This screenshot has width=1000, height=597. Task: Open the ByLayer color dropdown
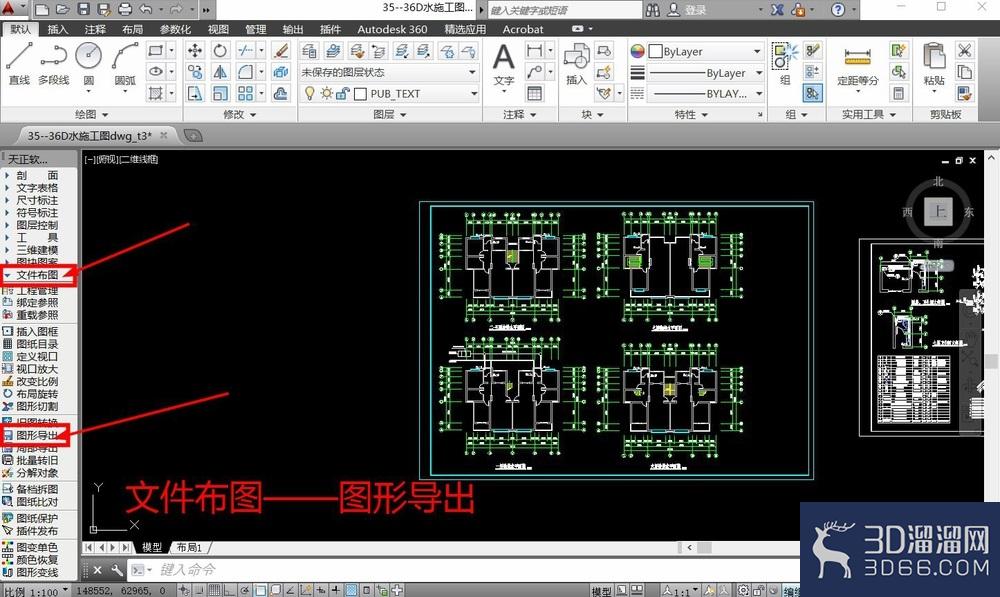705,51
